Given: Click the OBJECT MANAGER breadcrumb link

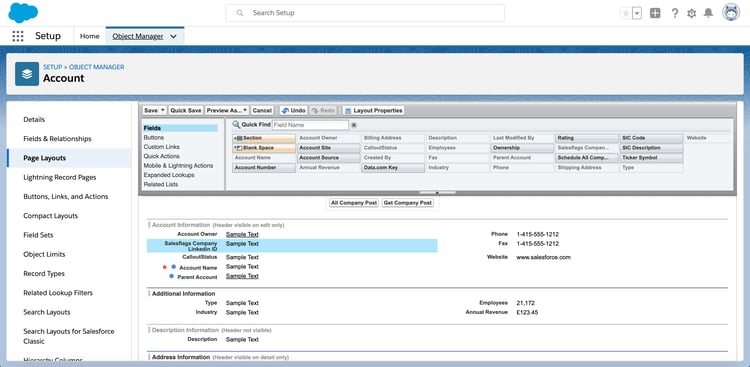Looking at the screenshot, I should [x=97, y=67].
